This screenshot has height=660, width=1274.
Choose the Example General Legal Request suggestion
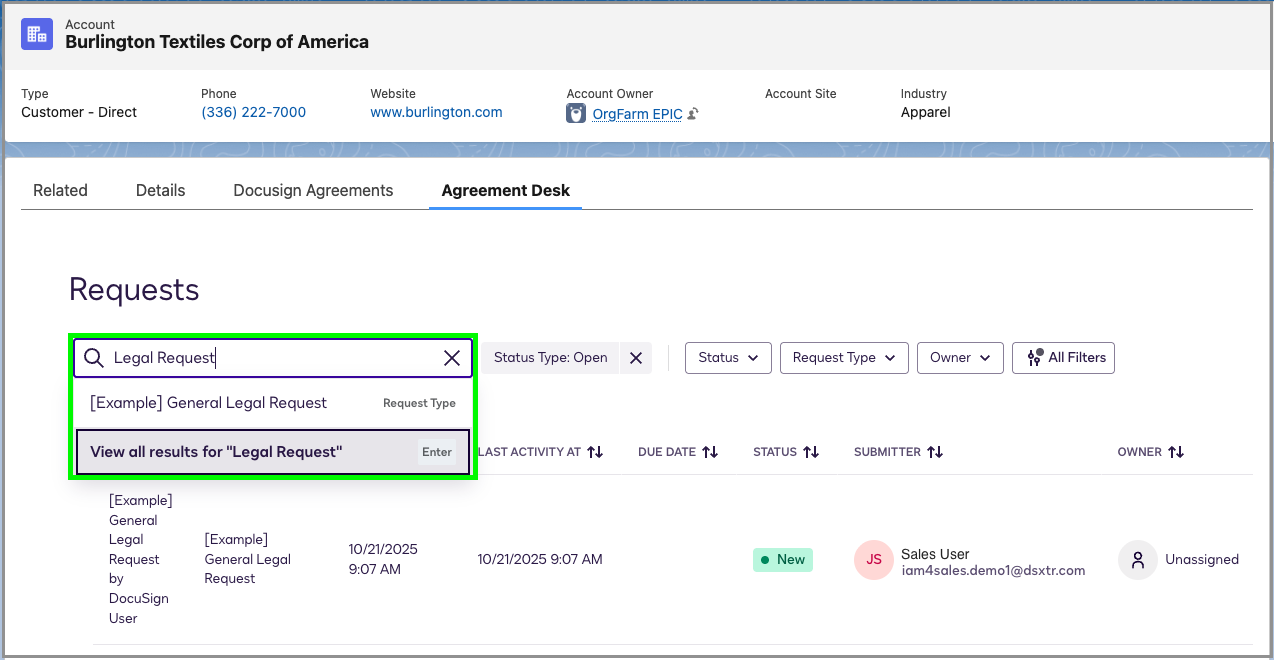(x=208, y=402)
